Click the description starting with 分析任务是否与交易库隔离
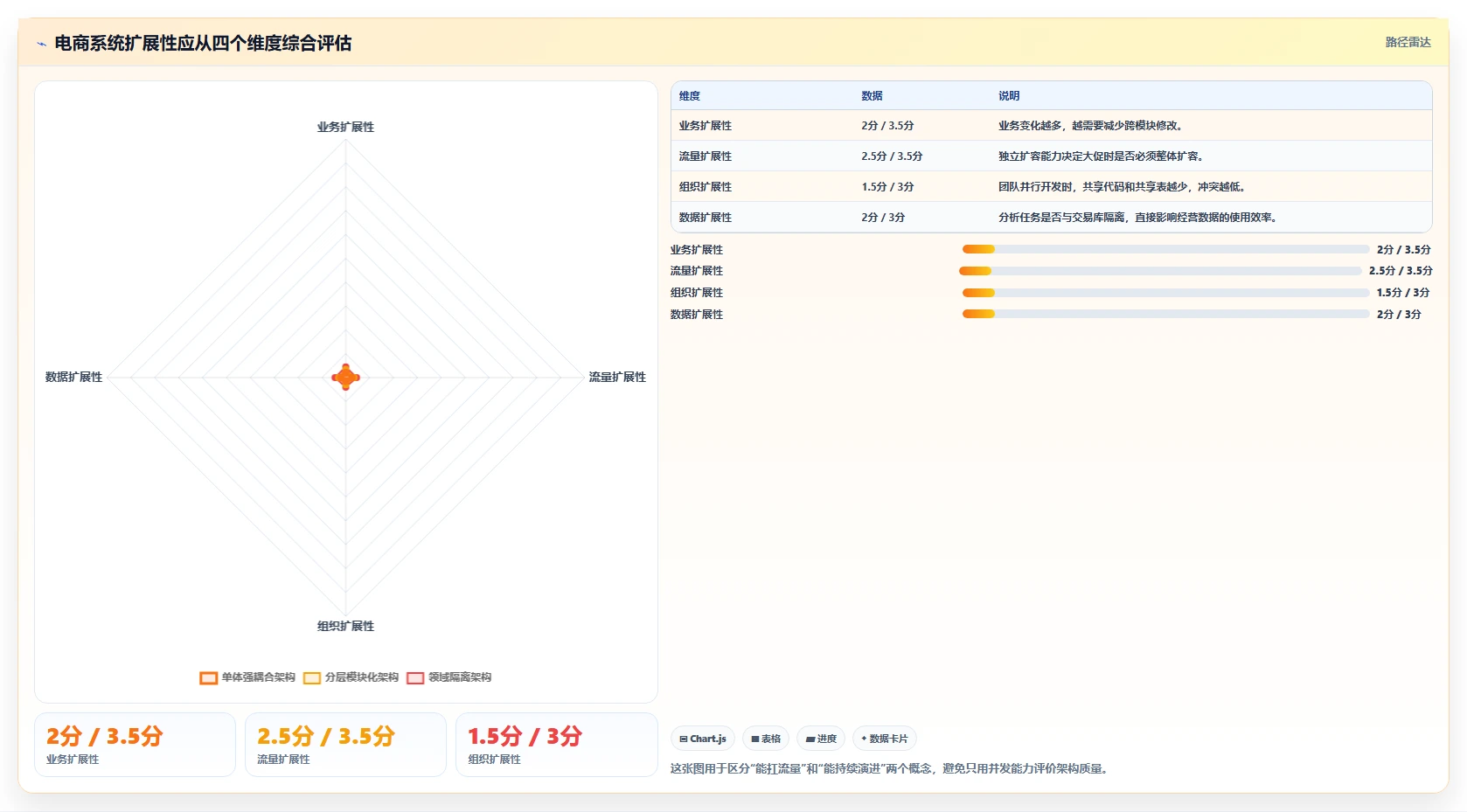 (x=1139, y=218)
